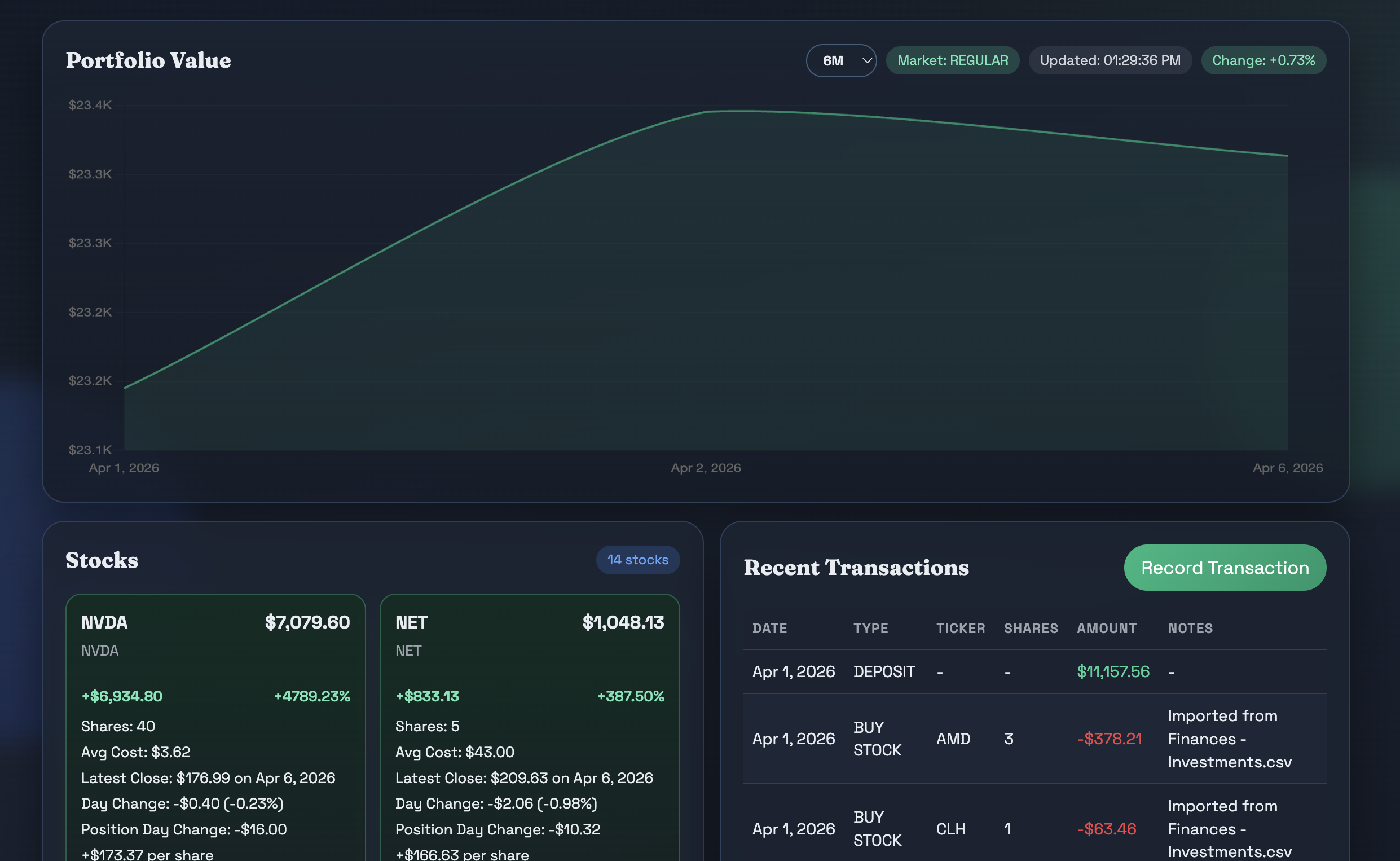Click the chevron on the time range selector
This screenshot has height=861, width=1400.
[866, 60]
